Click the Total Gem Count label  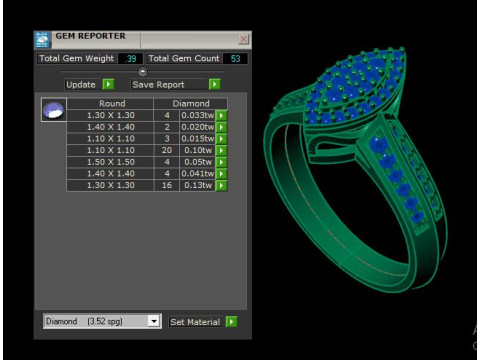(184, 59)
